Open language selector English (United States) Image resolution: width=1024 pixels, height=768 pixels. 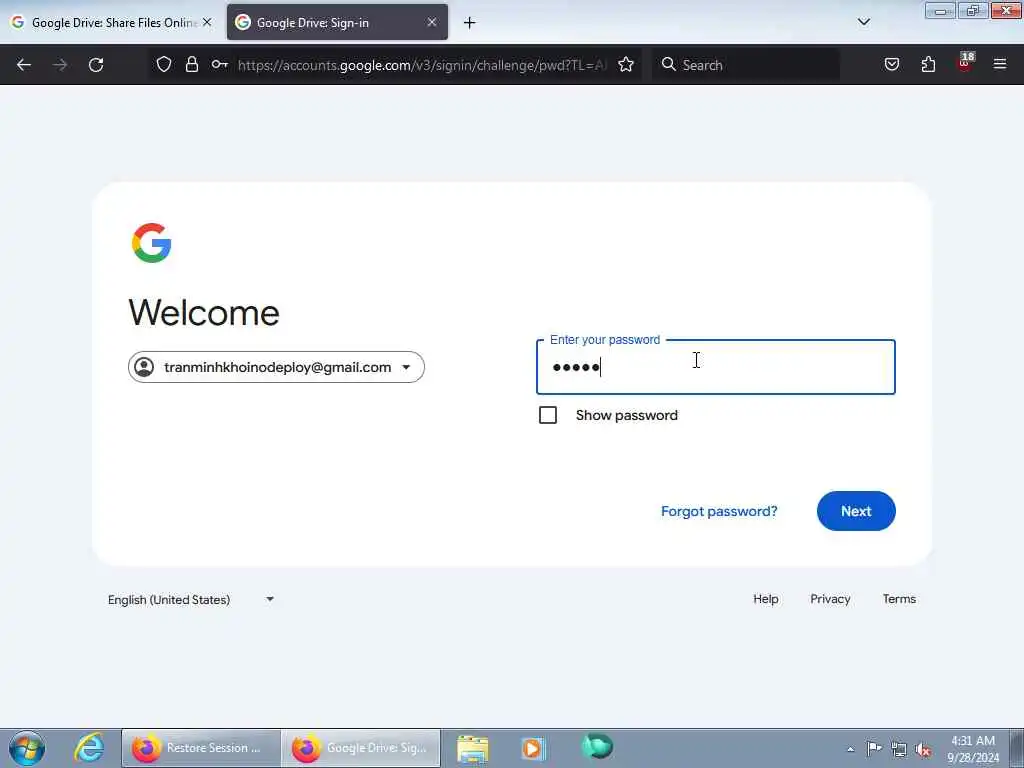(191, 600)
